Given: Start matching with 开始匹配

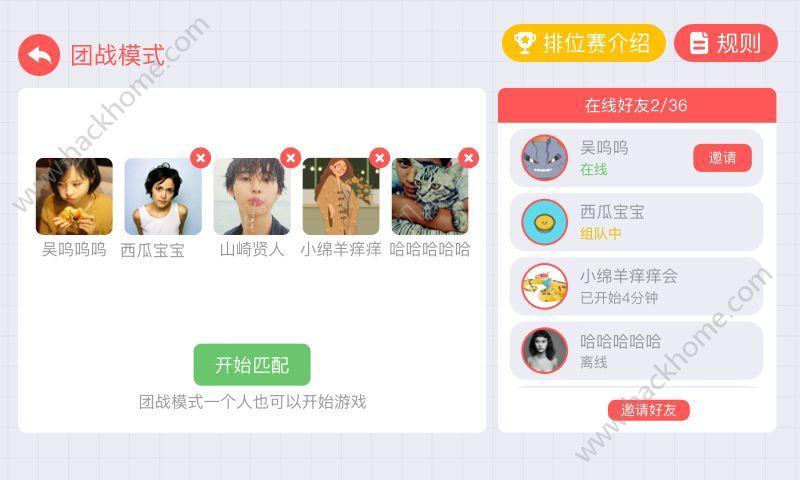Looking at the screenshot, I should tap(252, 365).
